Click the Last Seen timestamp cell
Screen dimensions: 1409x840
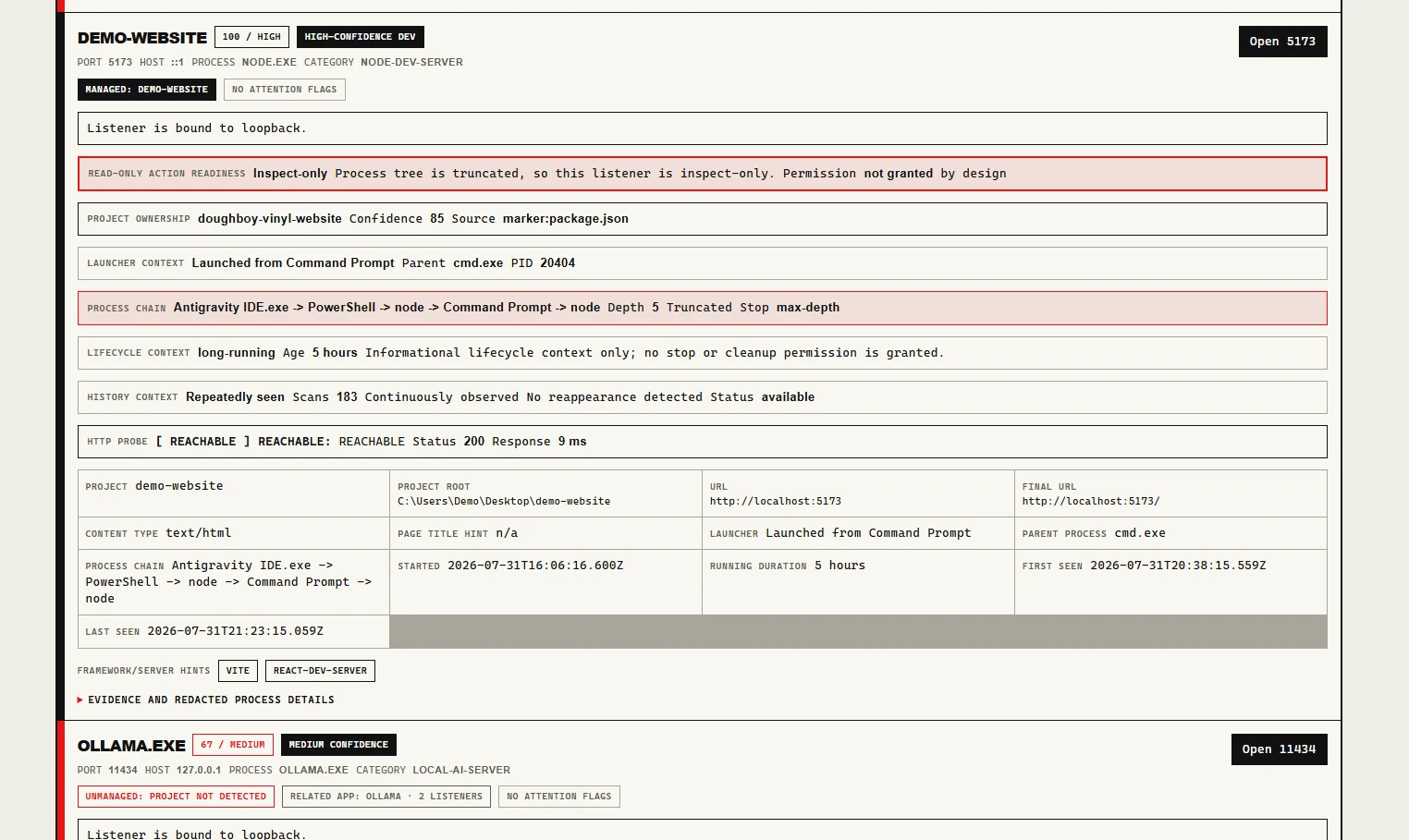[234, 631]
